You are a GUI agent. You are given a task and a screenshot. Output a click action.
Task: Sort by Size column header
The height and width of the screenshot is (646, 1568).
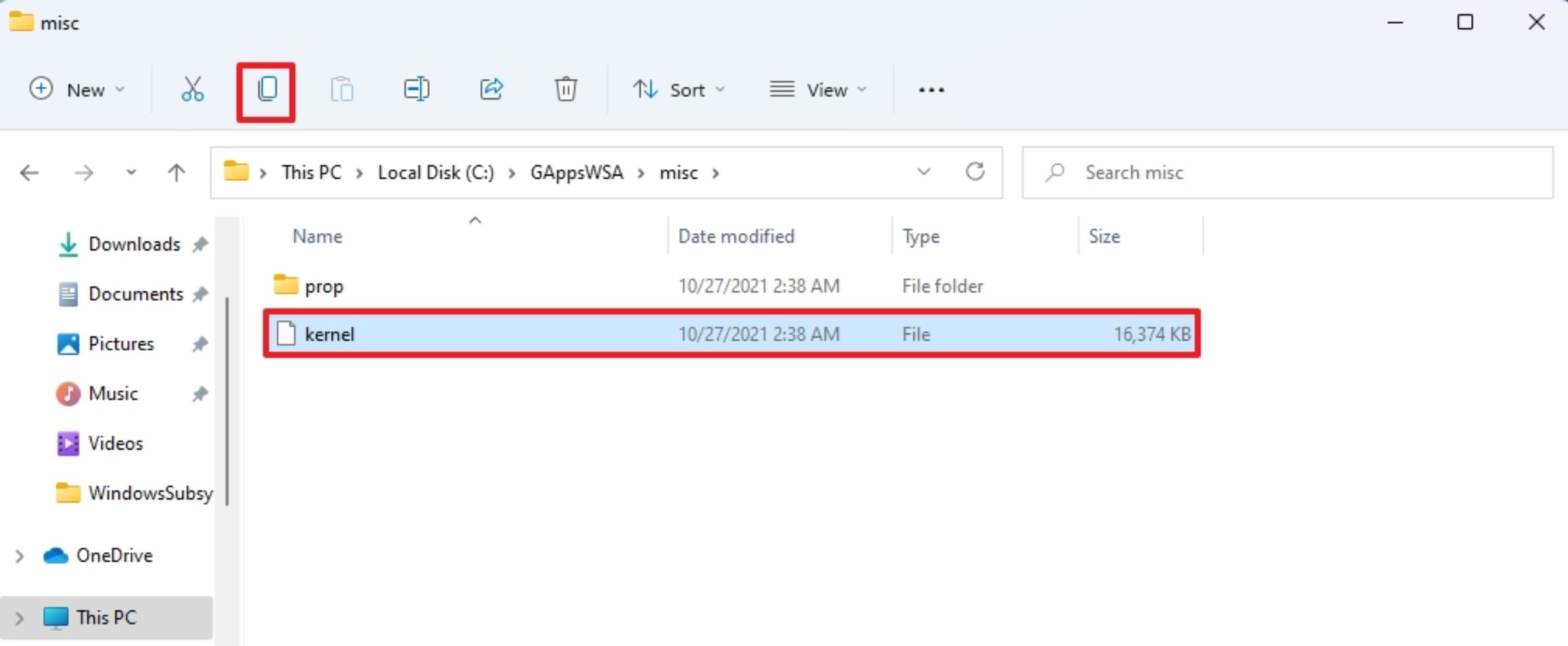[1104, 236]
